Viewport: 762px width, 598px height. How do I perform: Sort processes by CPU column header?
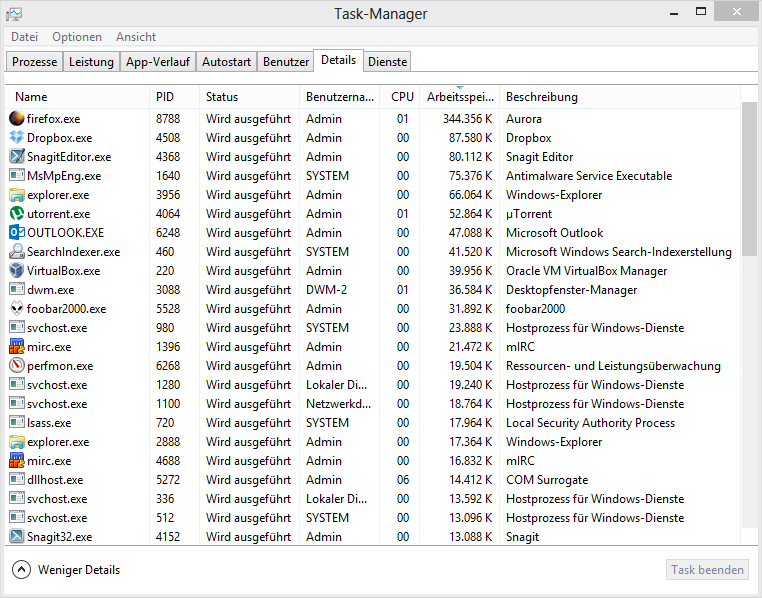tap(402, 97)
